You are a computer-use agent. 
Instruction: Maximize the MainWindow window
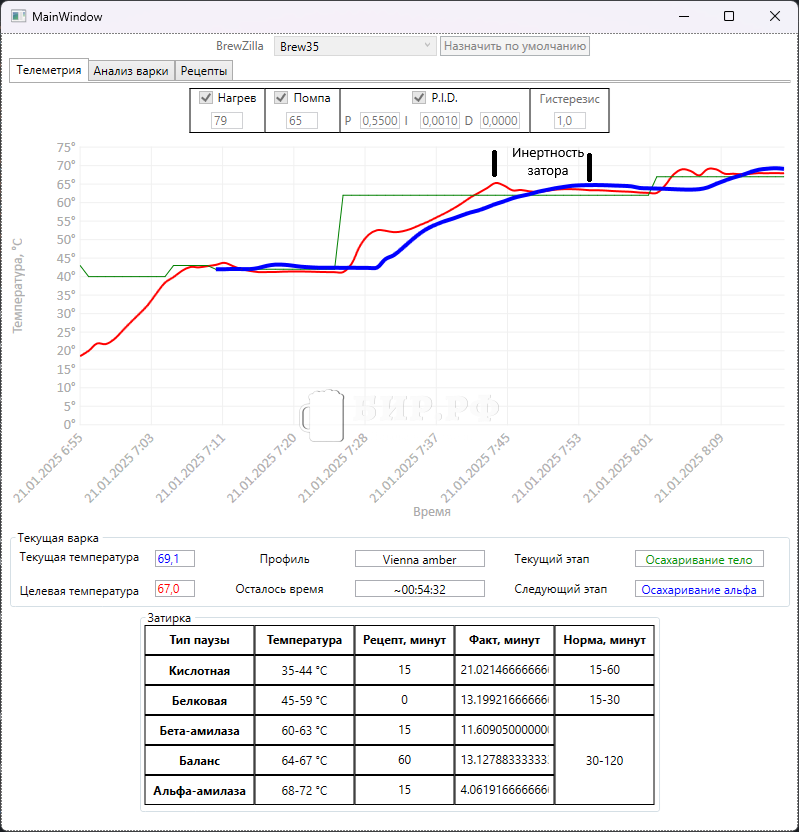tap(729, 17)
